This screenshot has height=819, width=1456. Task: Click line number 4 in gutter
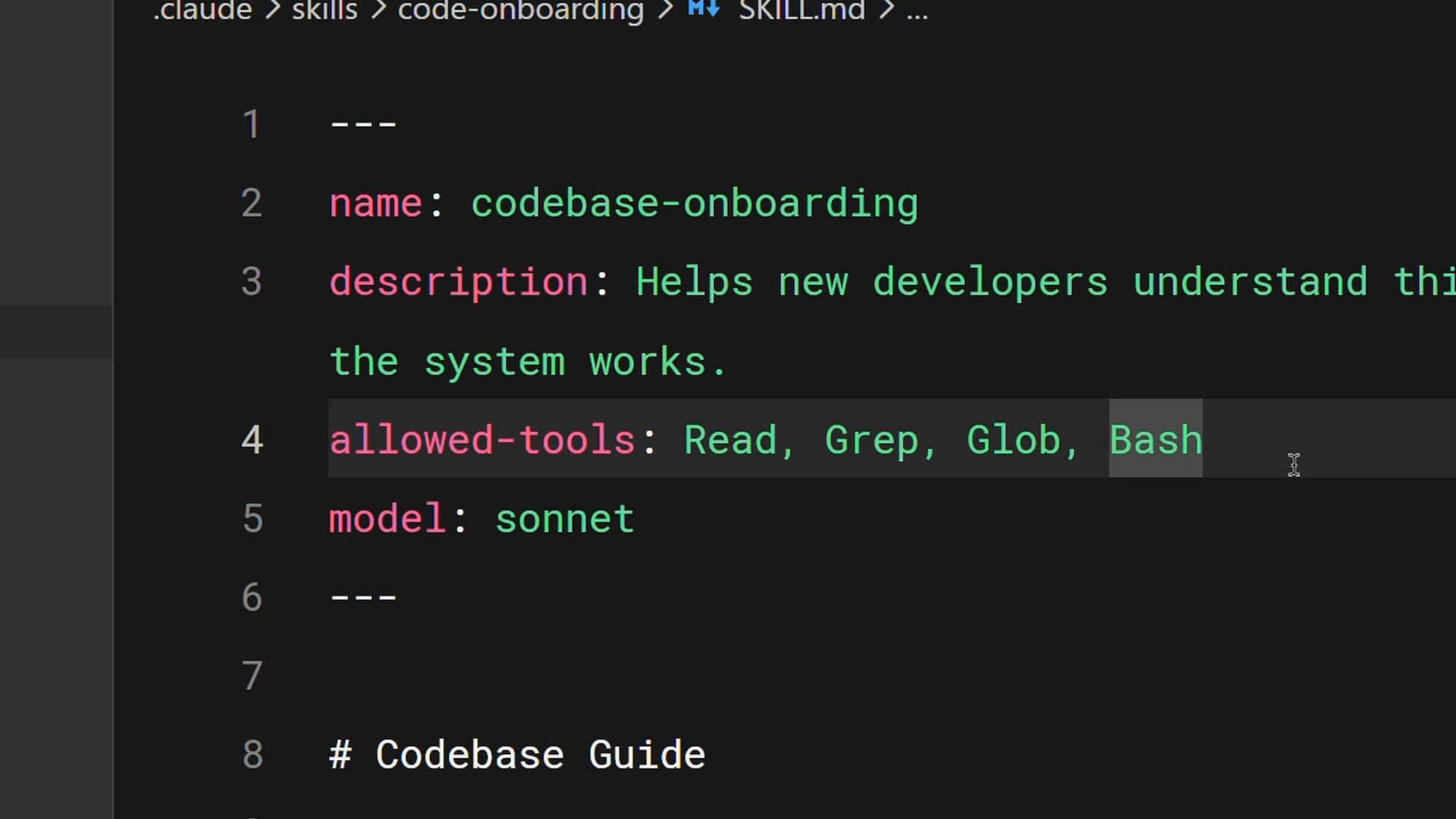coord(252,440)
